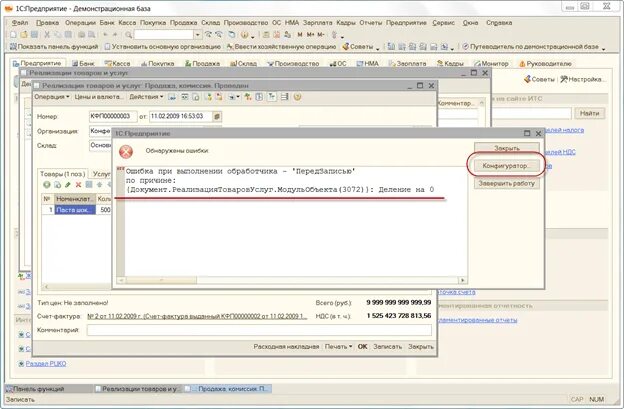This screenshot has width=624, height=409.
Task: Open the calculator icon in main toolbar
Action: [266, 35]
